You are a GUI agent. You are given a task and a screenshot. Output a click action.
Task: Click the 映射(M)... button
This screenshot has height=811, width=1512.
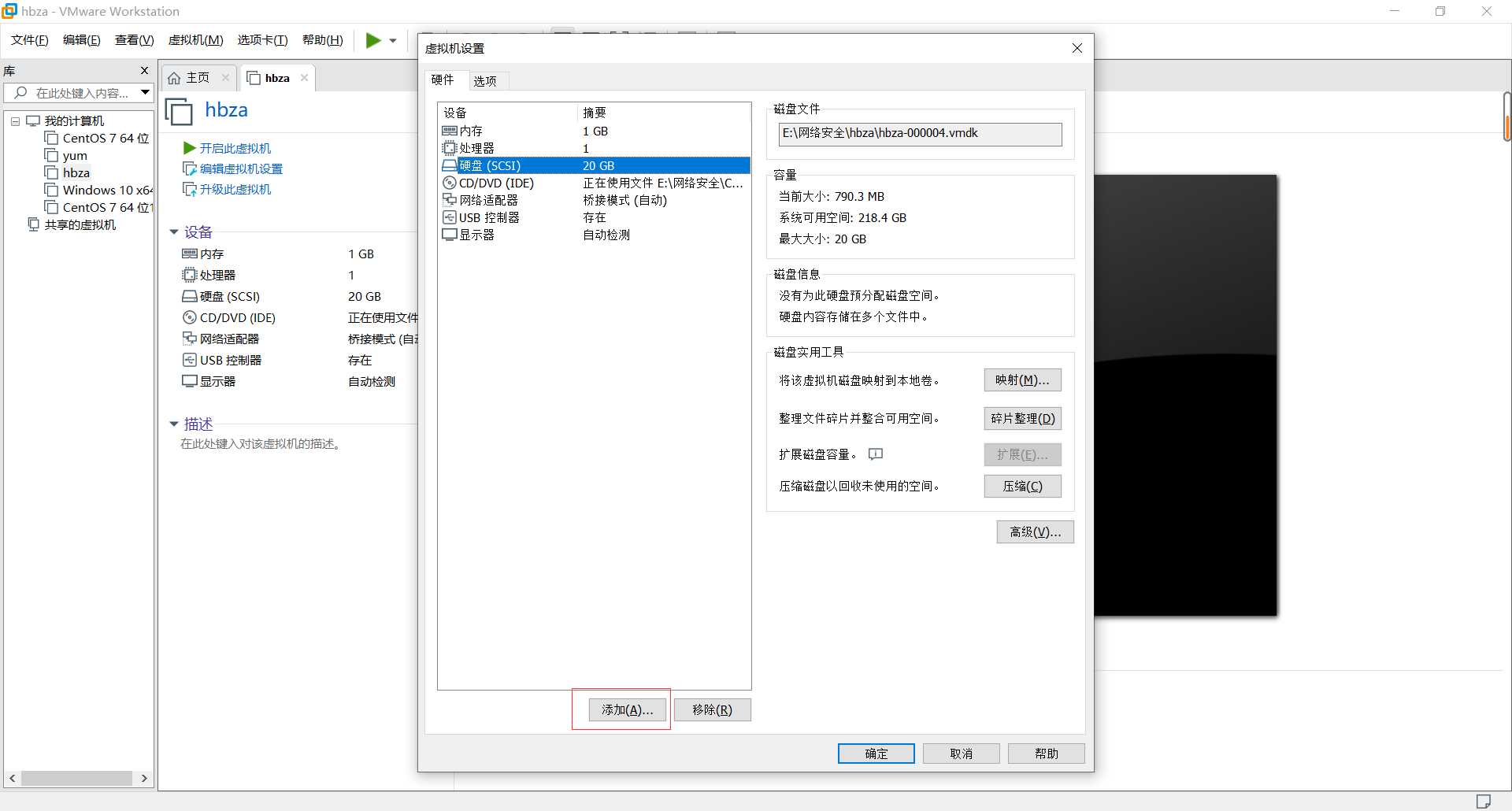tap(1022, 380)
